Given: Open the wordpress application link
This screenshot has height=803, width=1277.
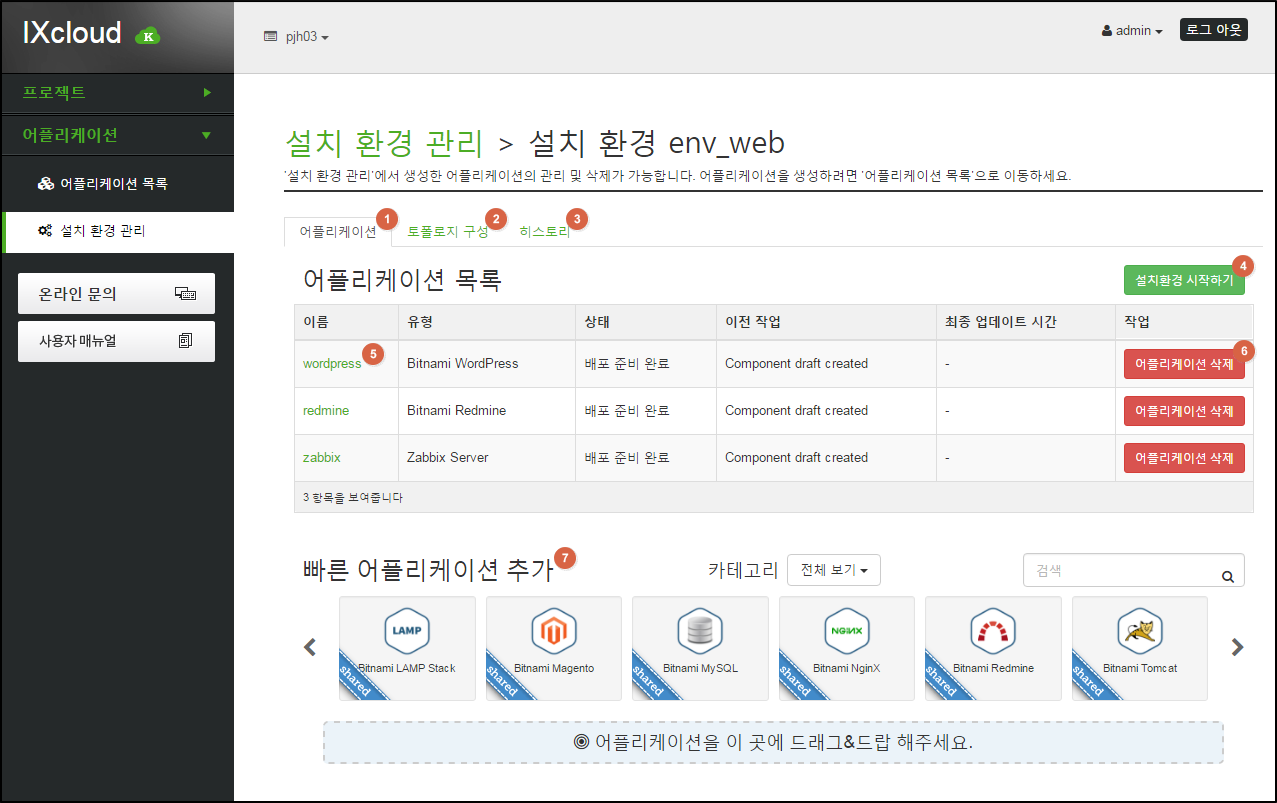Looking at the screenshot, I should point(332,364).
